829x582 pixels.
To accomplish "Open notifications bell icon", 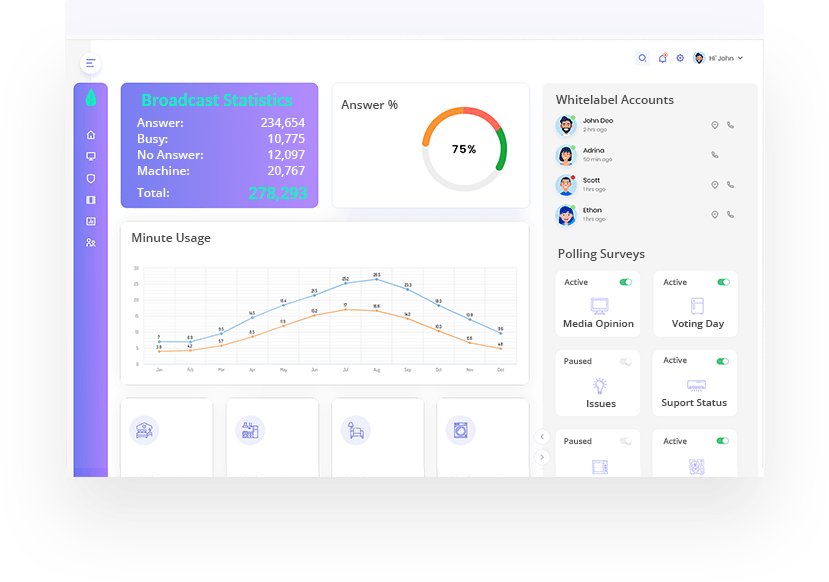I will 662,58.
